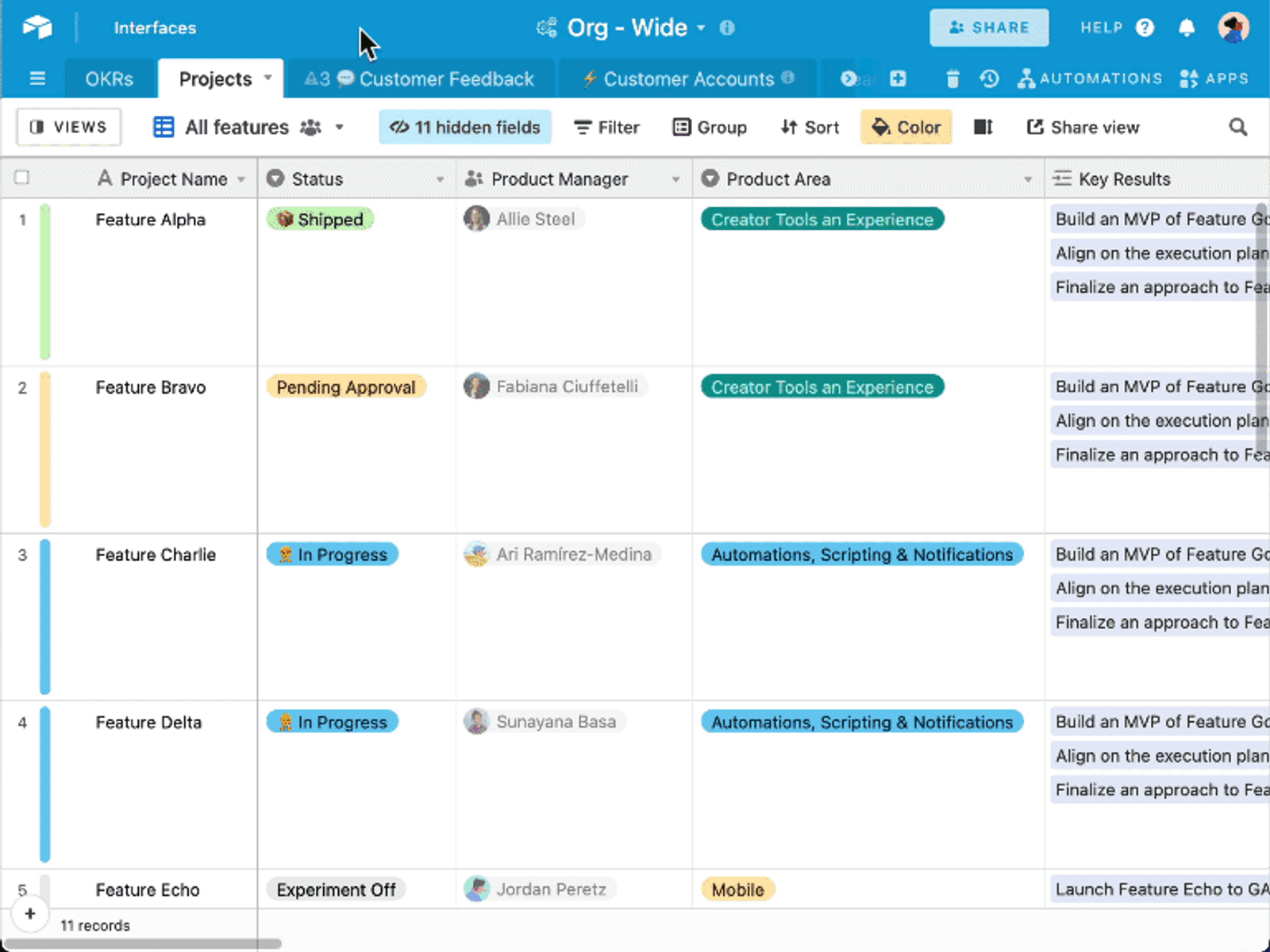Open the revision history clock icon

coord(989,79)
